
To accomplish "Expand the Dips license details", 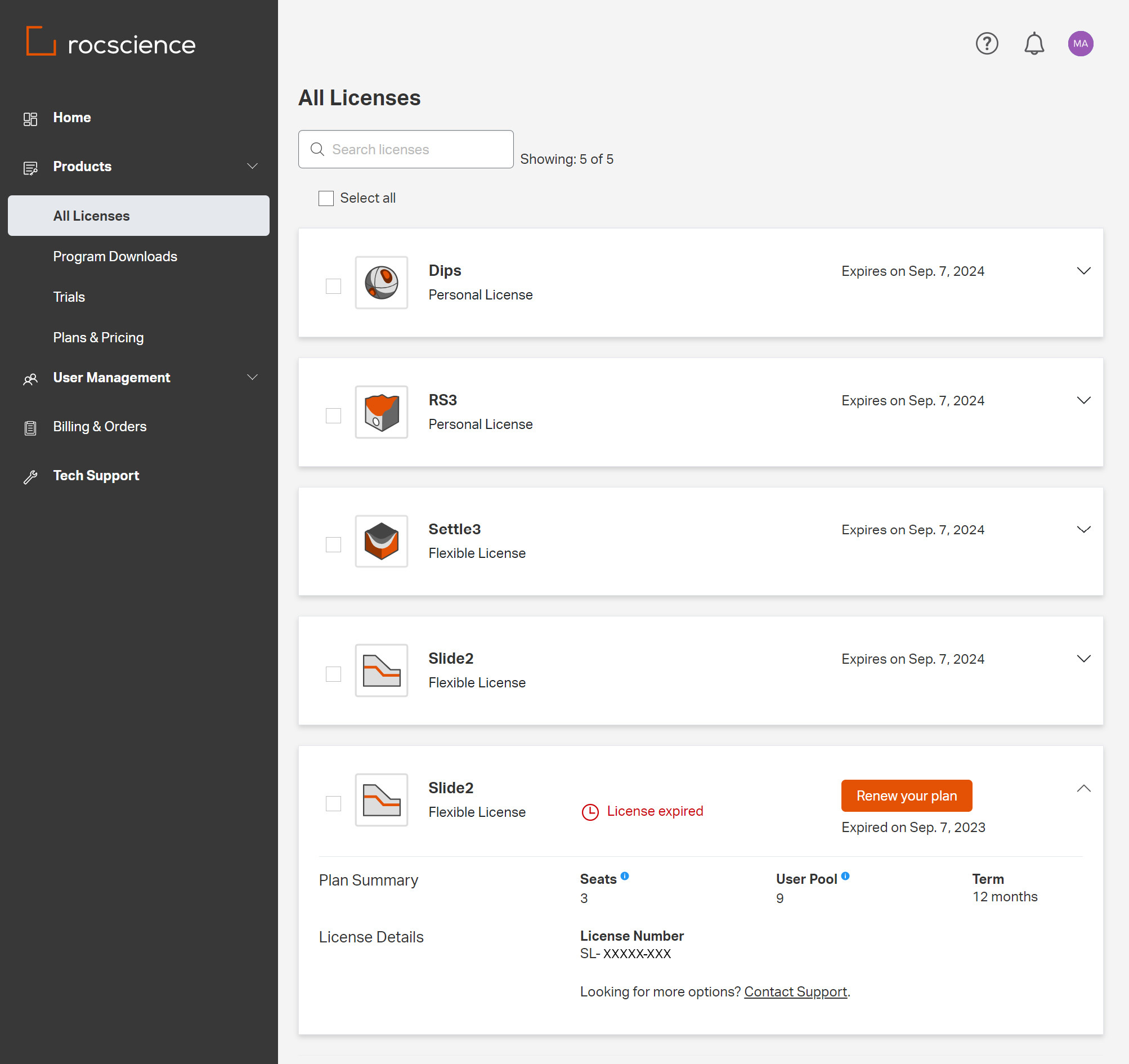I will tap(1083, 271).
